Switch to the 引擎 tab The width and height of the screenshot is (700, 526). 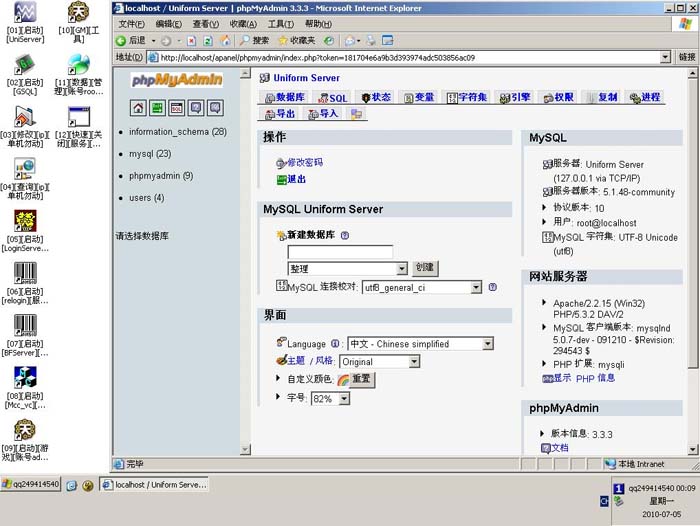[515, 97]
